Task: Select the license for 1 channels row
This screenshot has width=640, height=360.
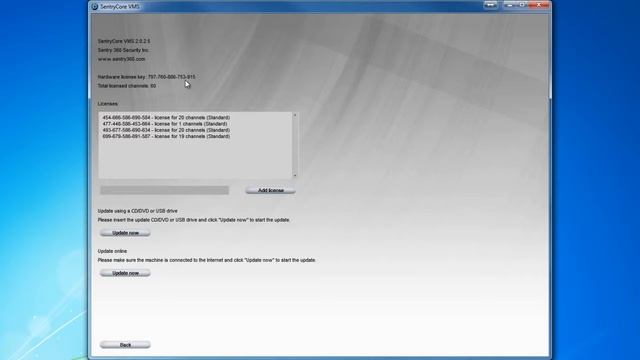Action: pyautogui.click(x=165, y=124)
